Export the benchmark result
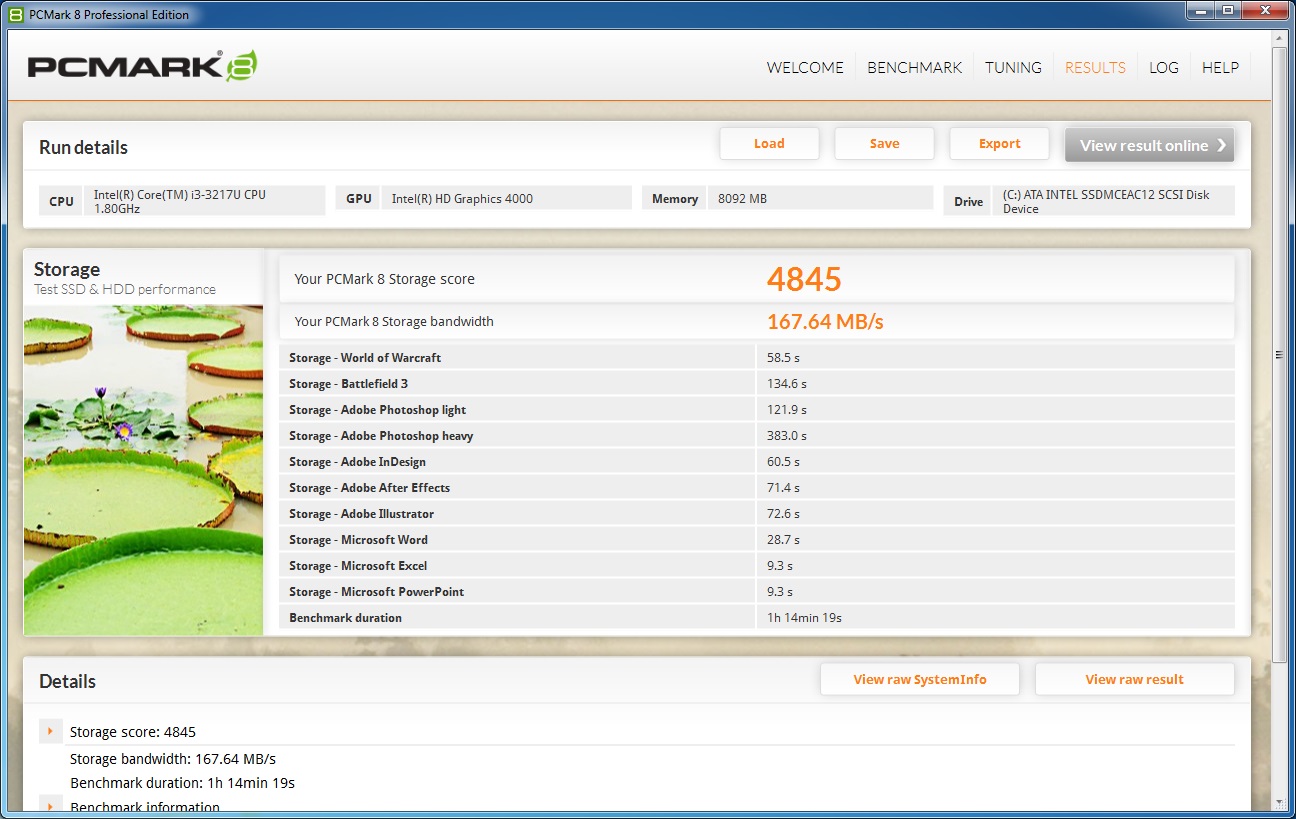The width and height of the screenshot is (1296, 819). [999, 144]
